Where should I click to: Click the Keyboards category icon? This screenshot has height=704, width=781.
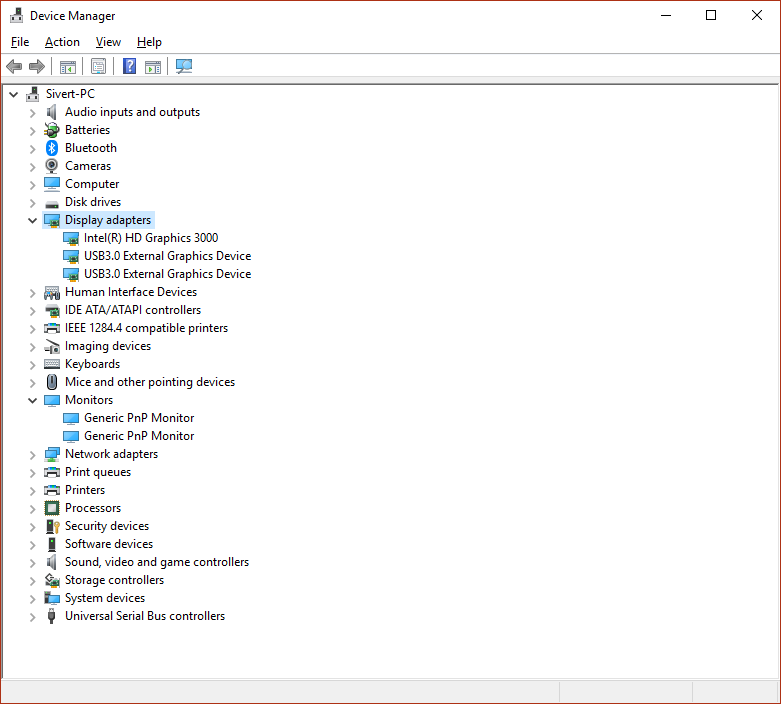(x=52, y=364)
